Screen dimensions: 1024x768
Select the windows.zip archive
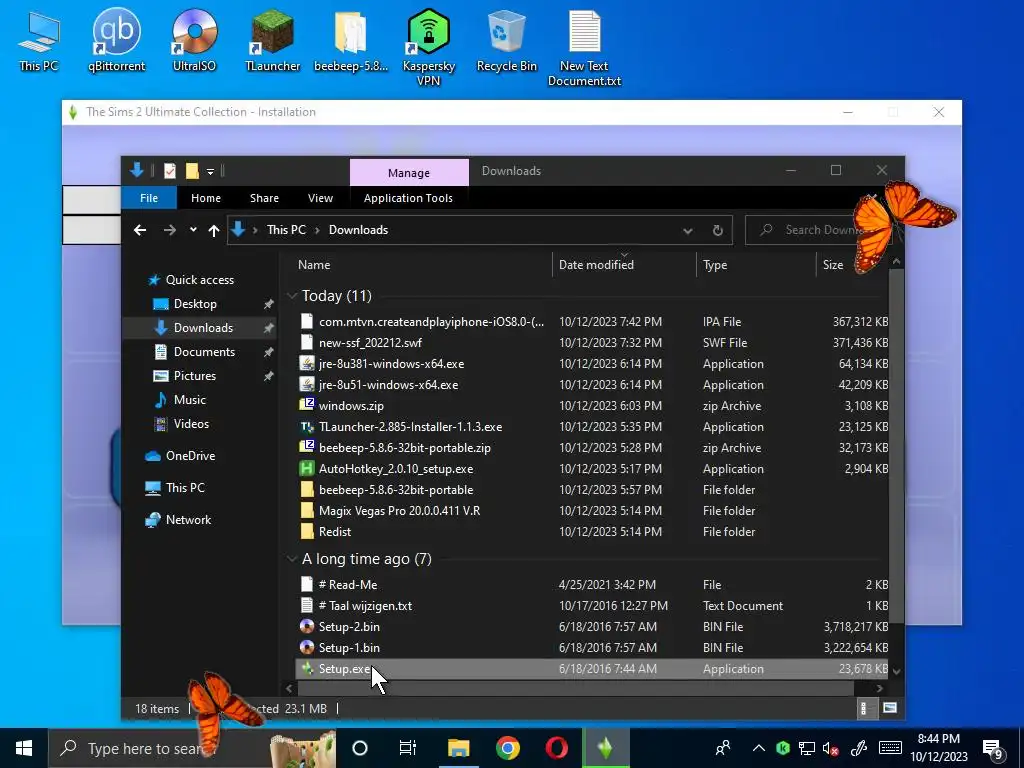click(351, 406)
